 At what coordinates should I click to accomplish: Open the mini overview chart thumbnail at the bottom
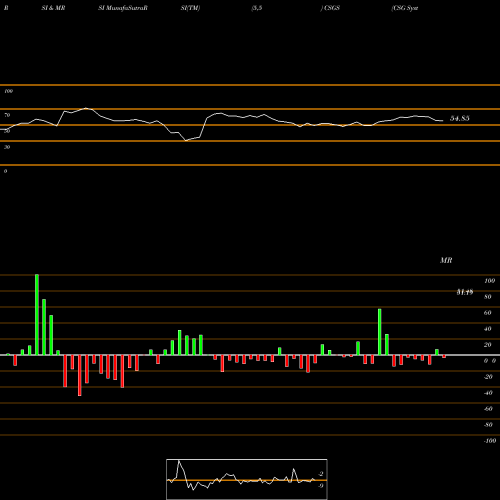(247, 479)
